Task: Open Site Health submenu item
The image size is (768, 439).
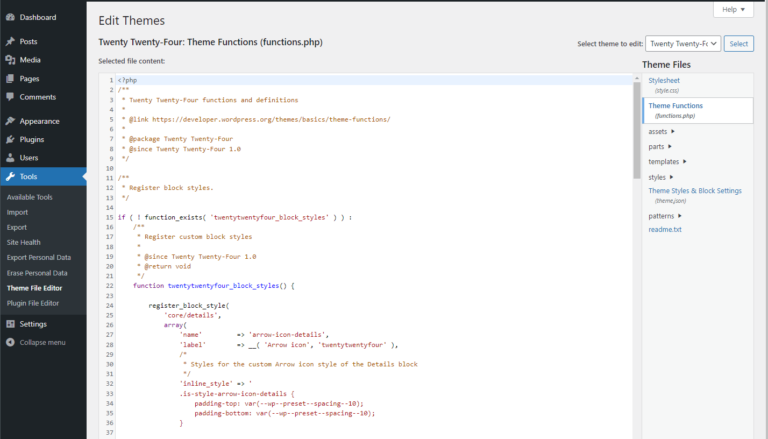Action: tap(24, 242)
